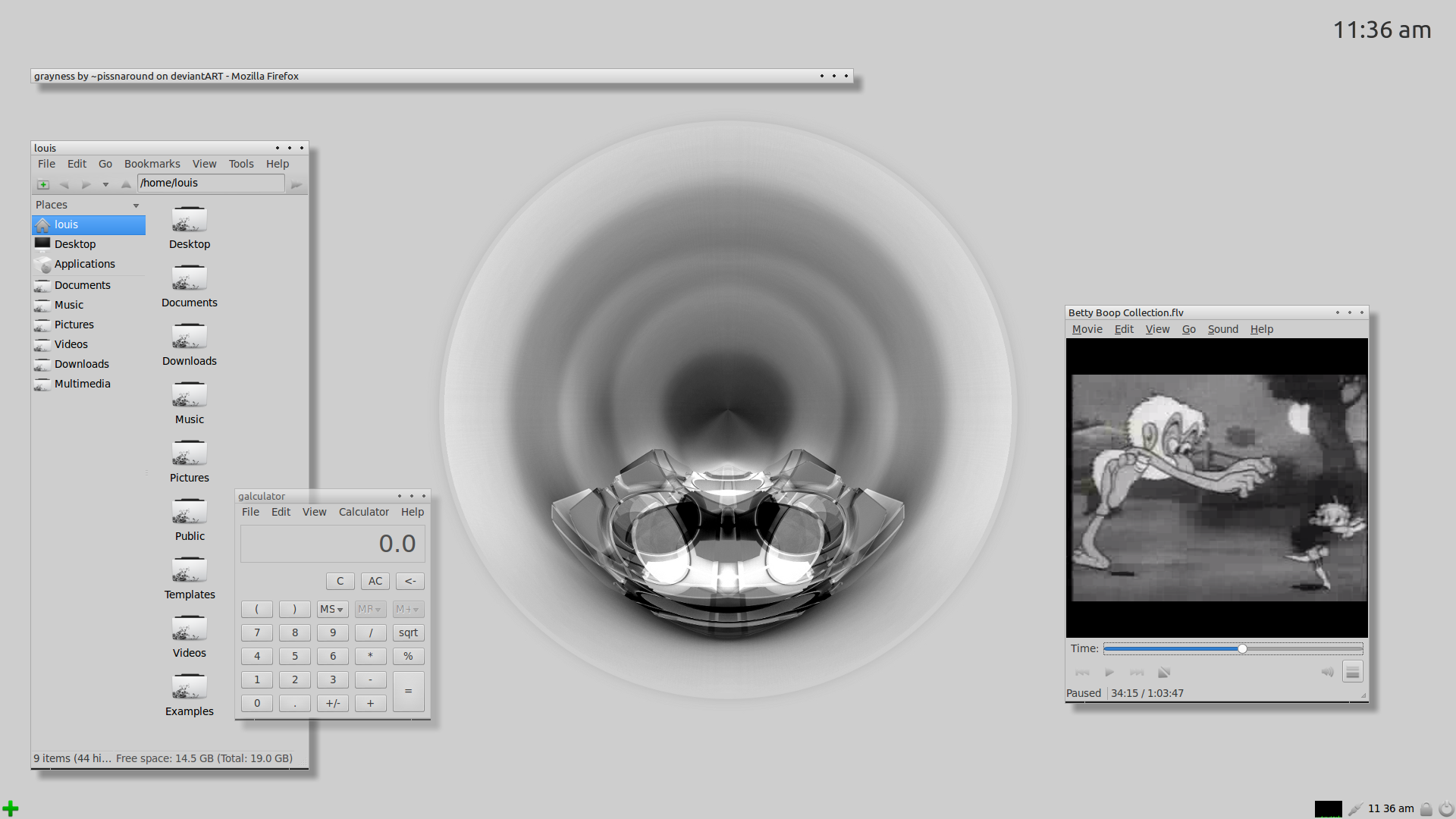The height and width of the screenshot is (819, 1456).
Task: Click the network plug icon in the panel
Action: [1355, 809]
